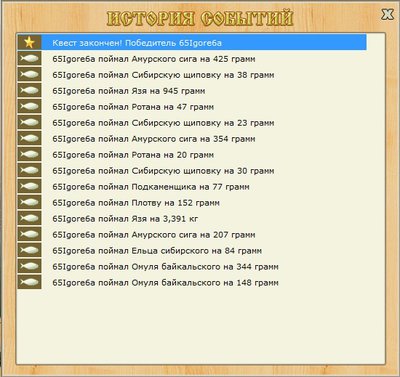Image resolution: width=400 pixels, height=377 pixels.
Task: Click fish icon for Ельца сибирского 84 грамм
Action: pos(29,251)
